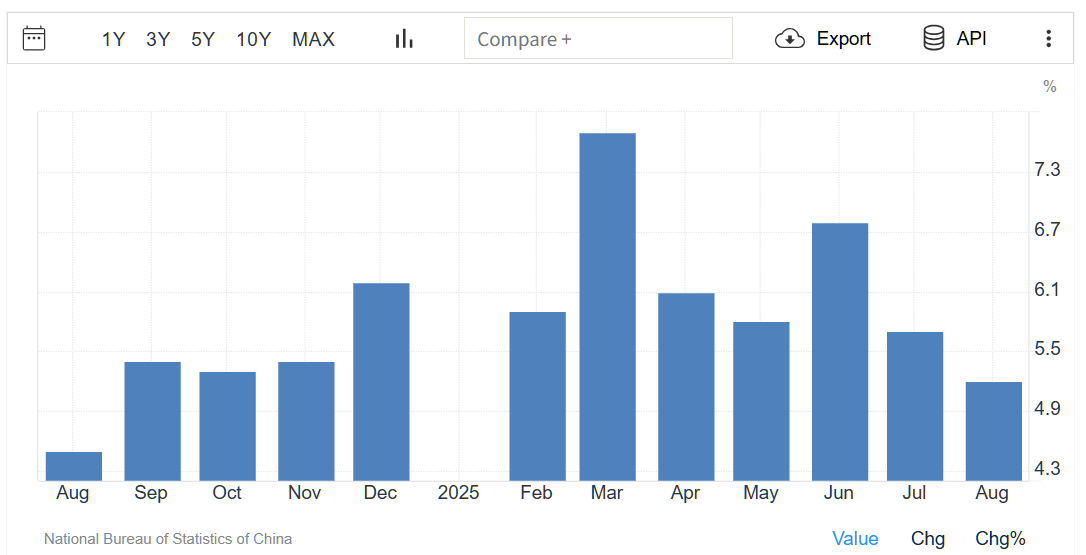Click the February 2025 bar
1086x555 pixels.
click(537, 396)
